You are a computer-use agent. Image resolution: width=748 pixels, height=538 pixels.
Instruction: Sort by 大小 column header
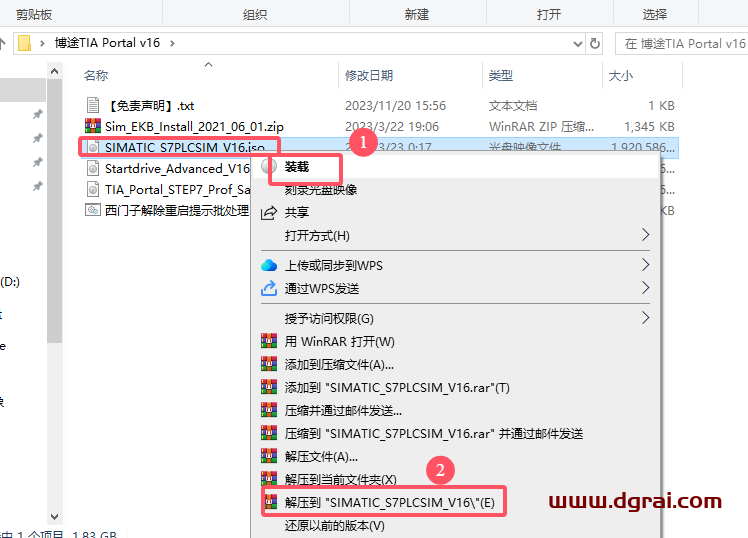pyautogui.click(x=621, y=75)
